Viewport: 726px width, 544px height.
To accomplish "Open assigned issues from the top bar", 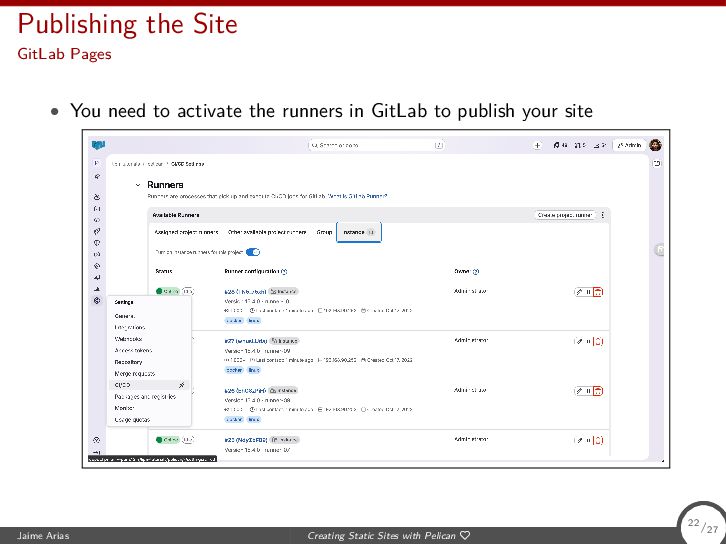I will 560,145.
